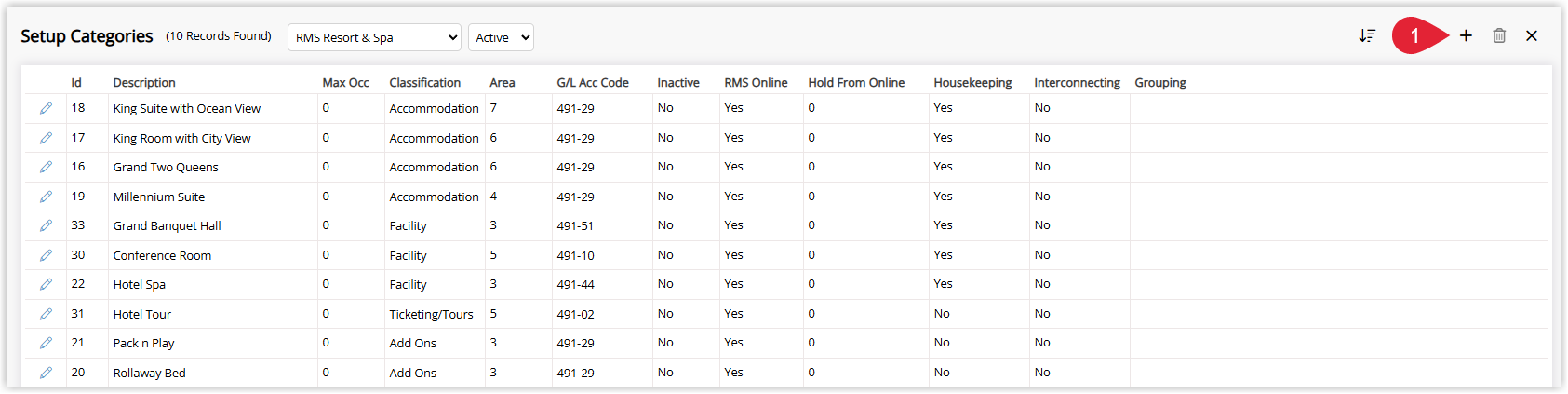Click Grouping column header
Image resolution: width=1568 pixels, height=394 pixels.
tap(1160, 83)
